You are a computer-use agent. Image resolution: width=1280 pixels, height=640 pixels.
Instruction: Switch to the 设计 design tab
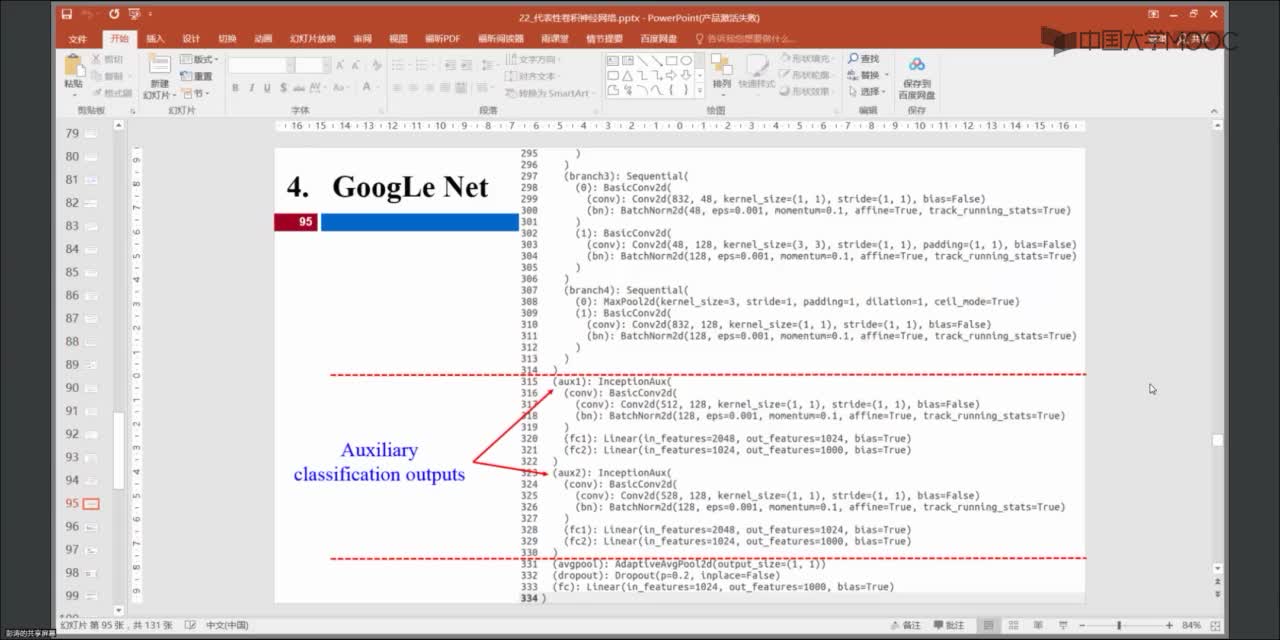pos(191,39)
